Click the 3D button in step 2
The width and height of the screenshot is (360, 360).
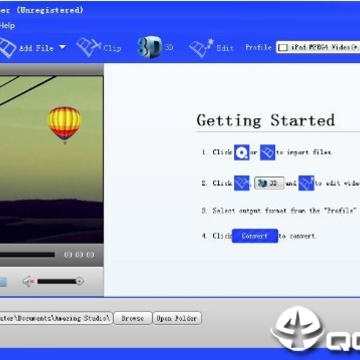pos(269,183)
